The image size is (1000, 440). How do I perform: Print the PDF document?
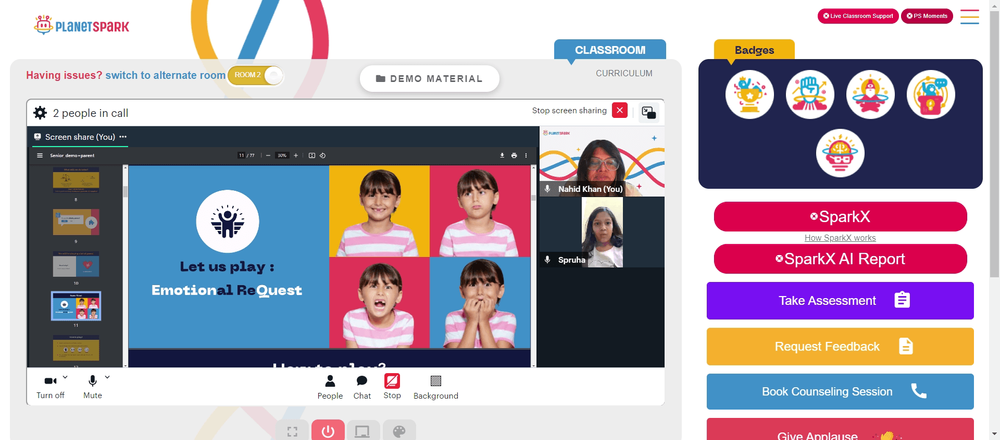(x=514, y=156)
